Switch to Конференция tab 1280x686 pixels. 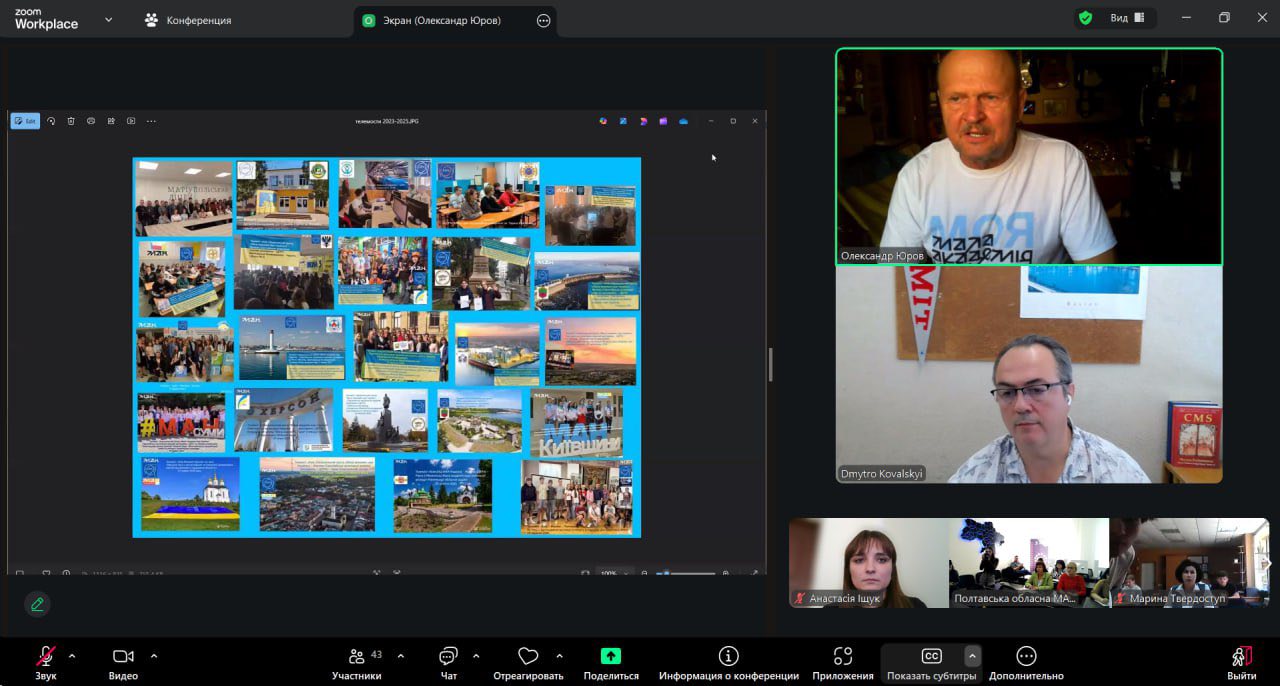187,20
